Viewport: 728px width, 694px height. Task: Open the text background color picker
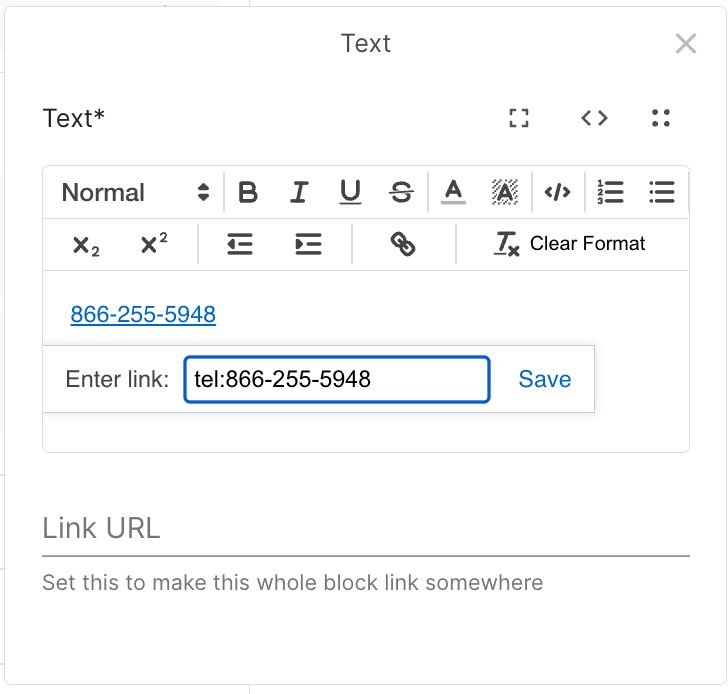pyautogui.click(x=505, y=193)
